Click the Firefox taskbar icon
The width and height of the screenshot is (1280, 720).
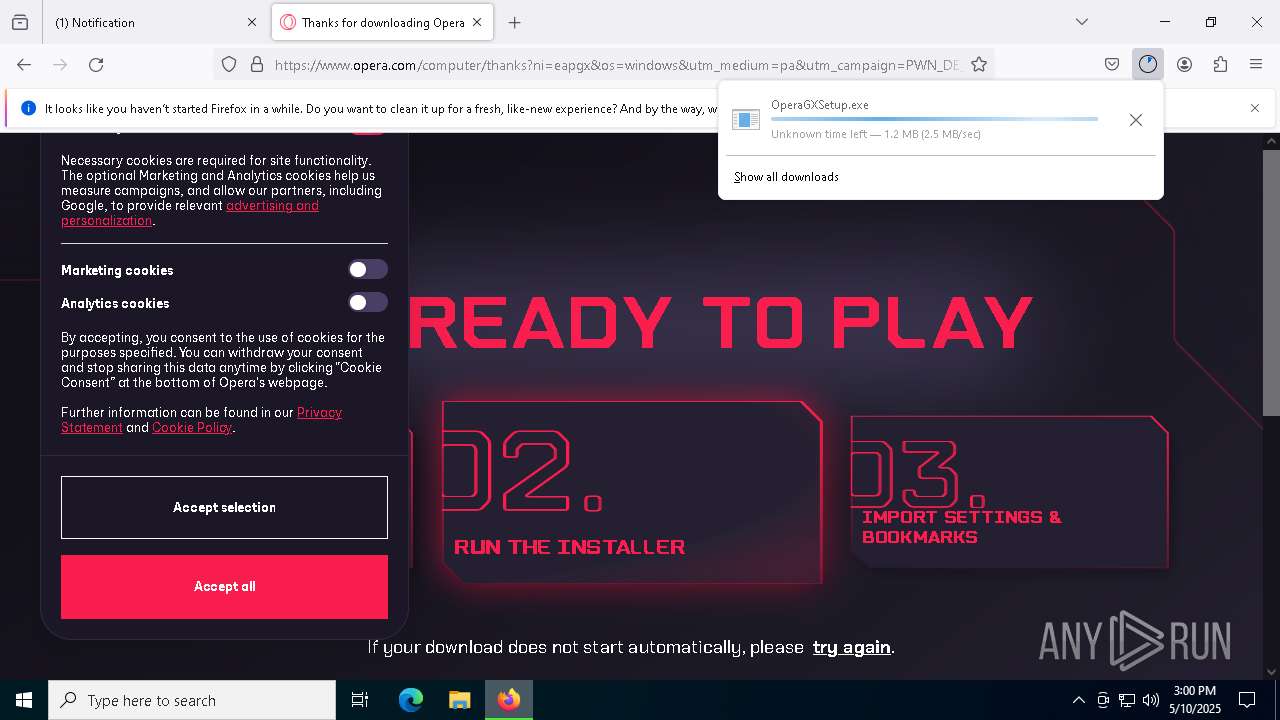click(509, 700)
